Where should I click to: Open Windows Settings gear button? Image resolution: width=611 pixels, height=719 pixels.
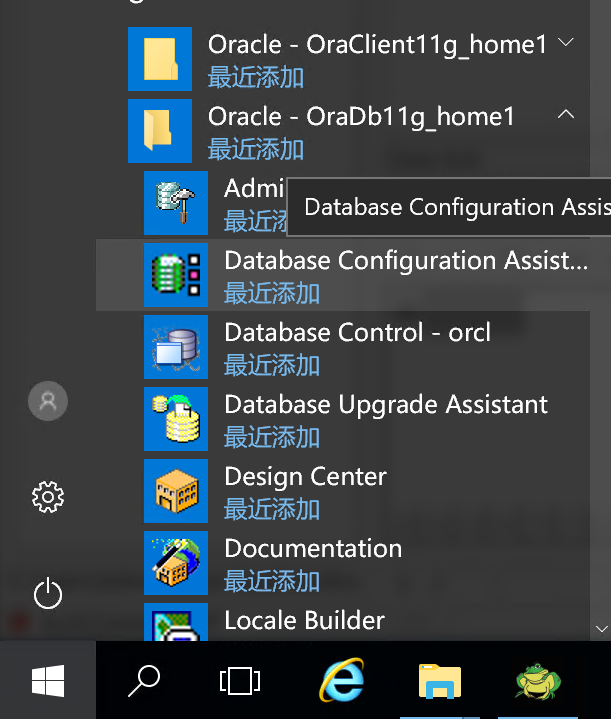(x=48, y=497)
